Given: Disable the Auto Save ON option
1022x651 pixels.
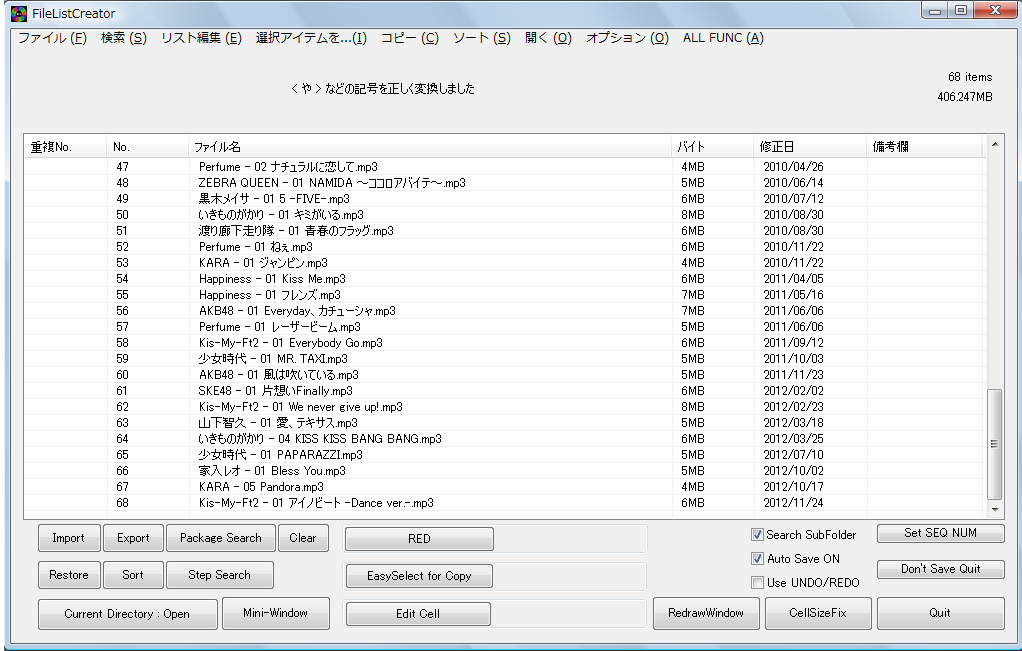Looking at the screenshot, I should click(758, 558).
